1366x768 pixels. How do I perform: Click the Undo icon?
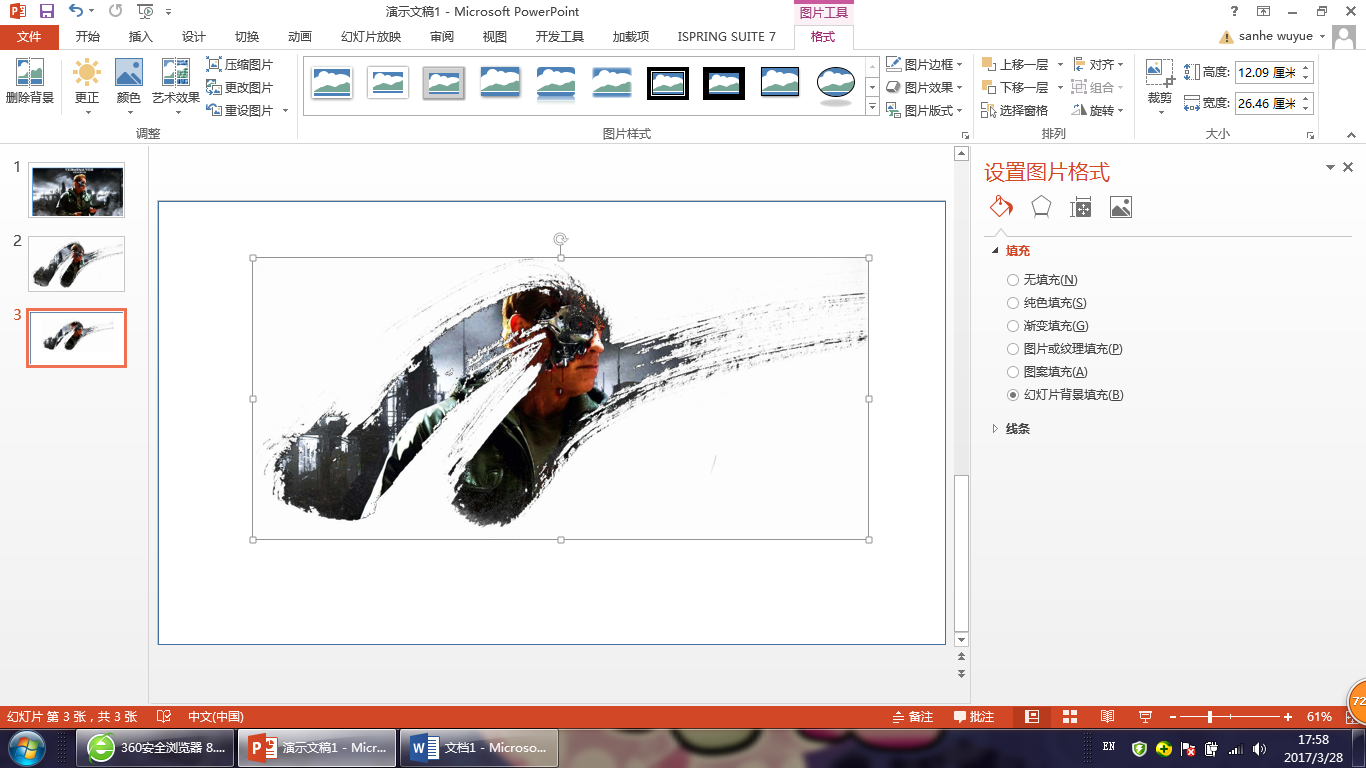click(x=77, y=11)
